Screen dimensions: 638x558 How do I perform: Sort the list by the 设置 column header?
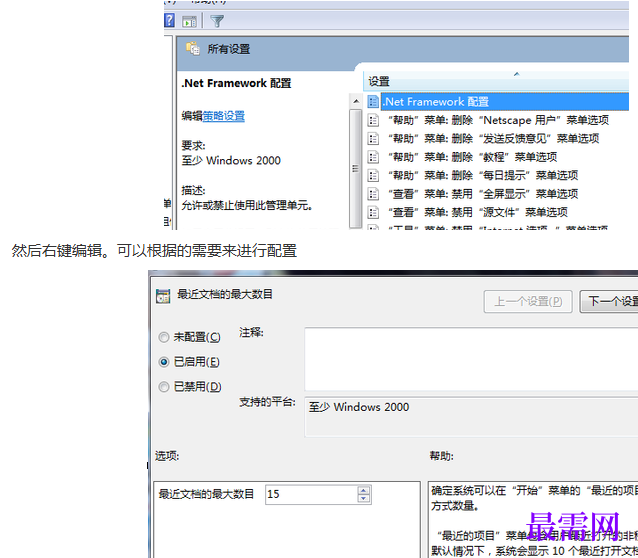pos(496,81)
